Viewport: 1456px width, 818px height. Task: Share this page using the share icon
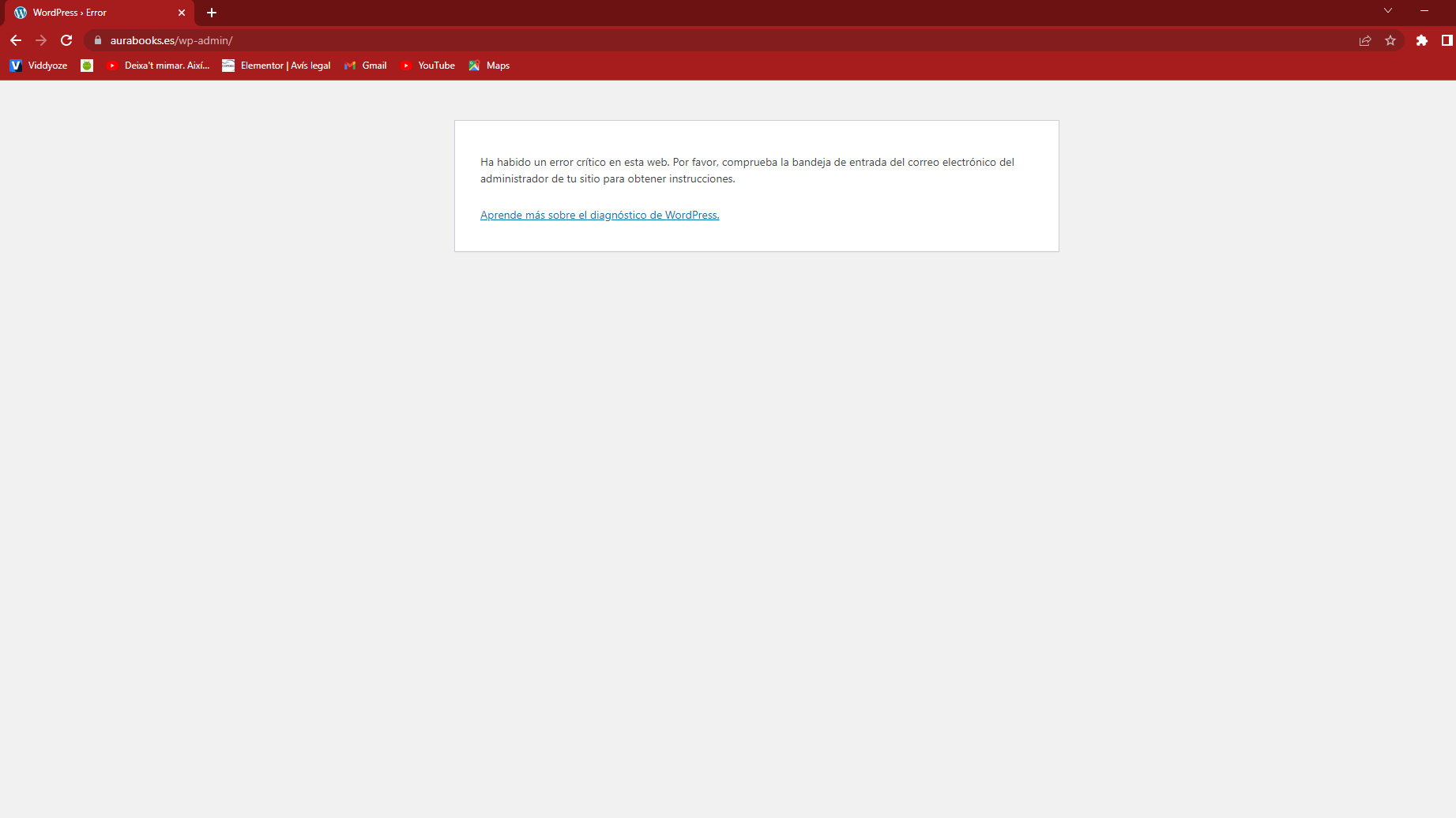1365,40
